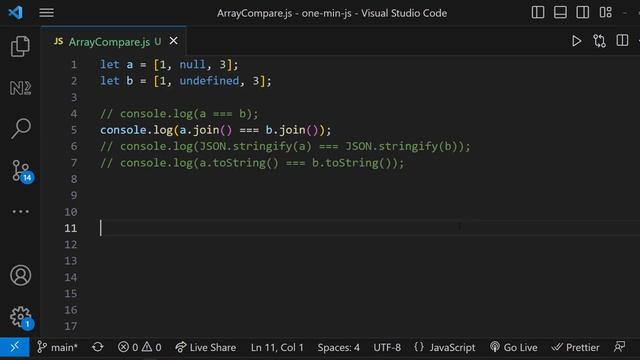Open Prettier formatter status
The image size is (640, 360).
[575, 347]
